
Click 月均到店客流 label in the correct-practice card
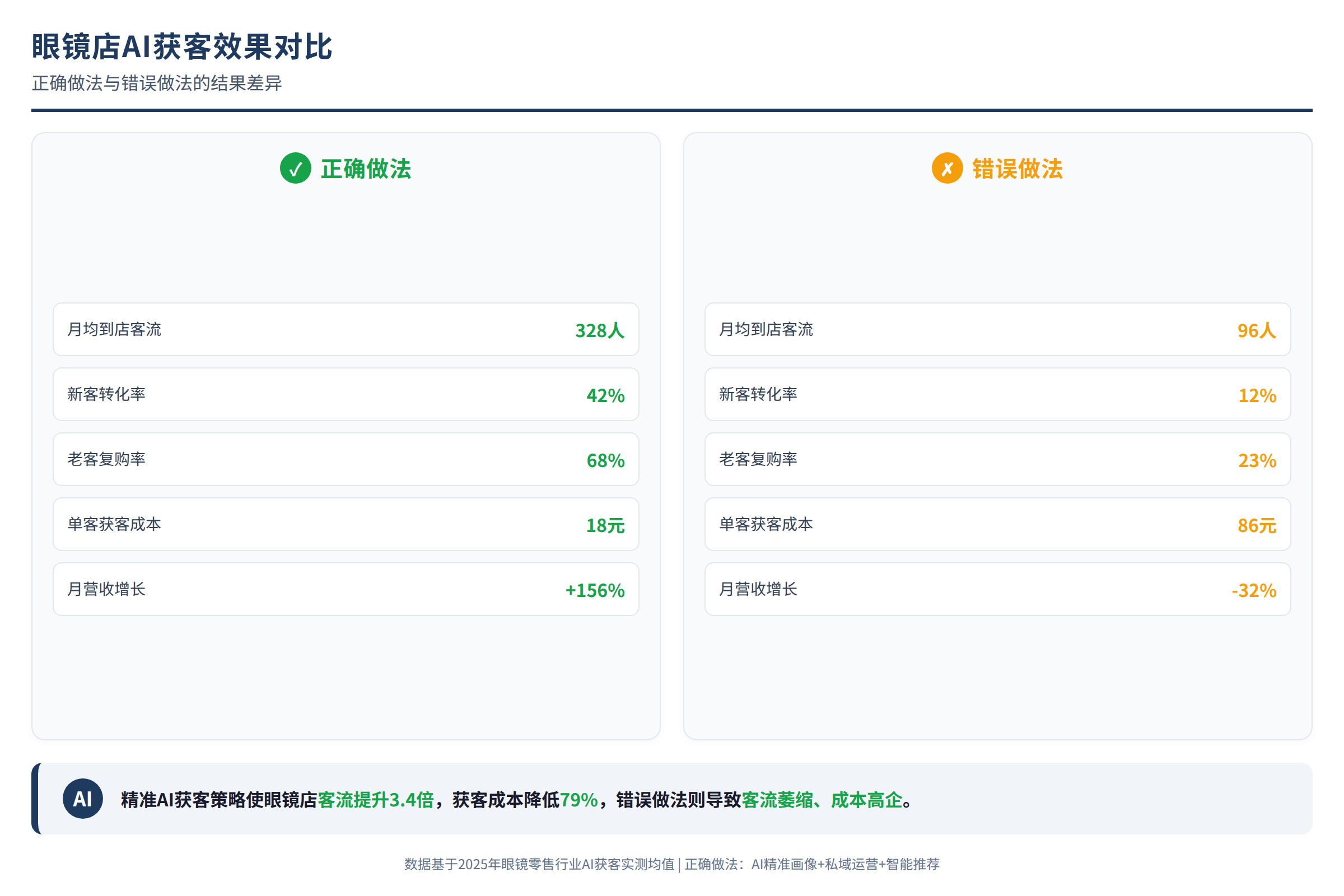114,329
